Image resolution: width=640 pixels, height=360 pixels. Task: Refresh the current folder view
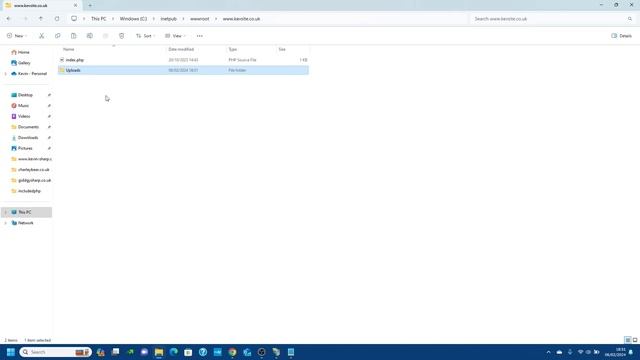pos(57,19)
